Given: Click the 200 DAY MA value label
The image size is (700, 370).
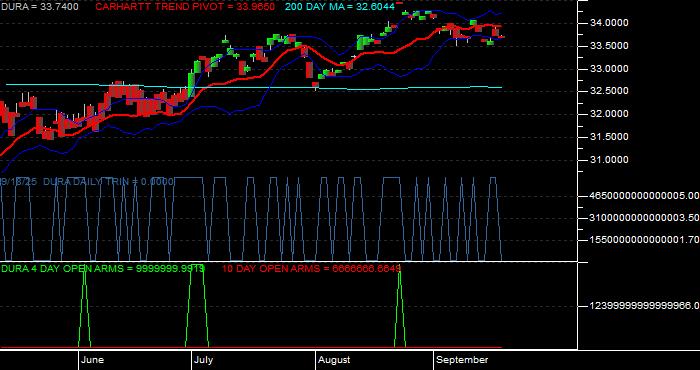Looking at the screenshot, I should (340, 7).
